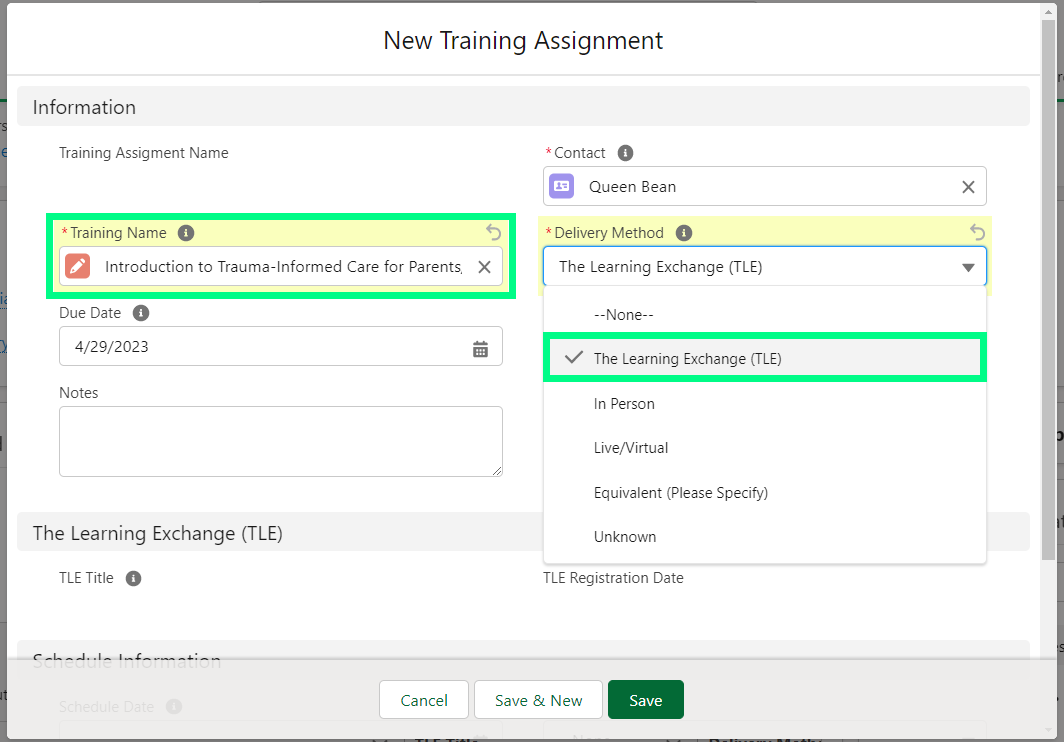Click the TLE Title info icon
This screenshot has width=1064, height=742.
pos(134,578)
